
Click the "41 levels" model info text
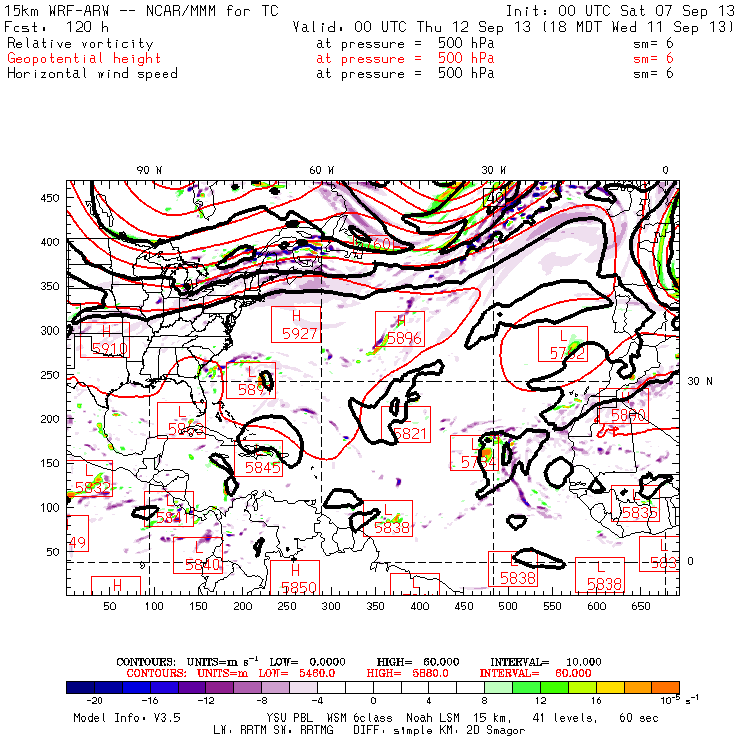coord(565,718)
